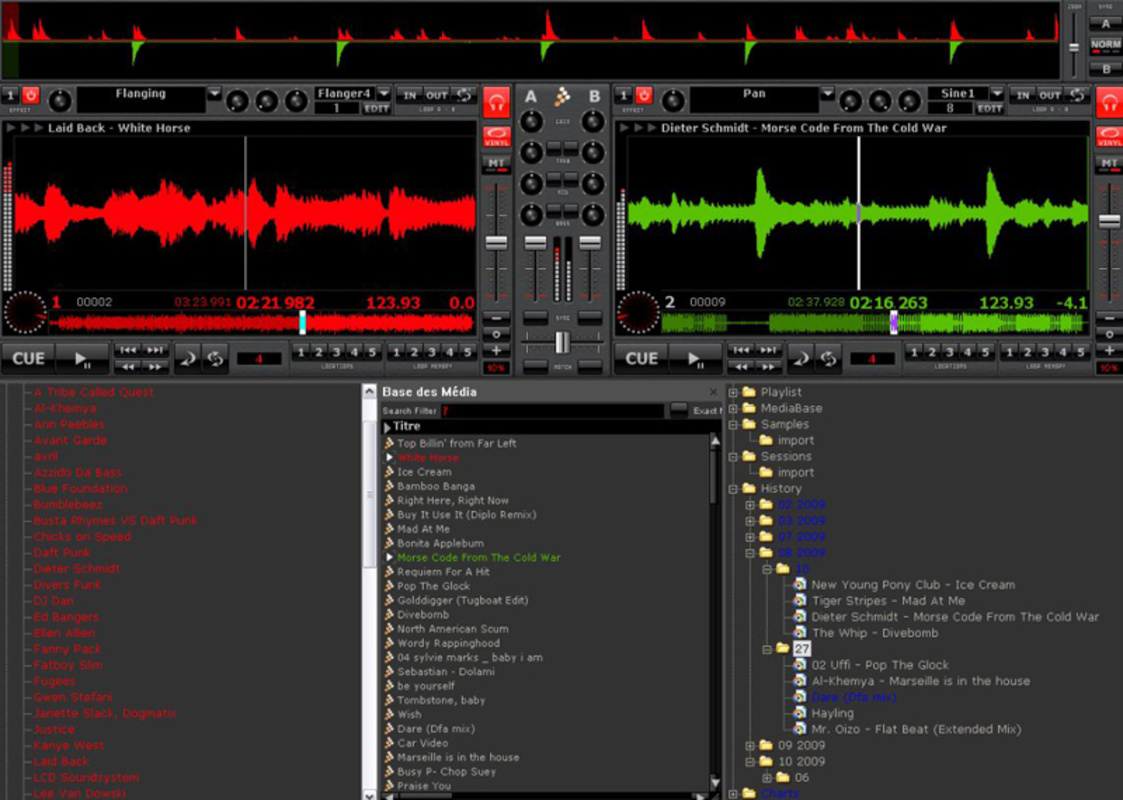Click the reloop icon beside deck 1 OUT button

coord(464,95)
